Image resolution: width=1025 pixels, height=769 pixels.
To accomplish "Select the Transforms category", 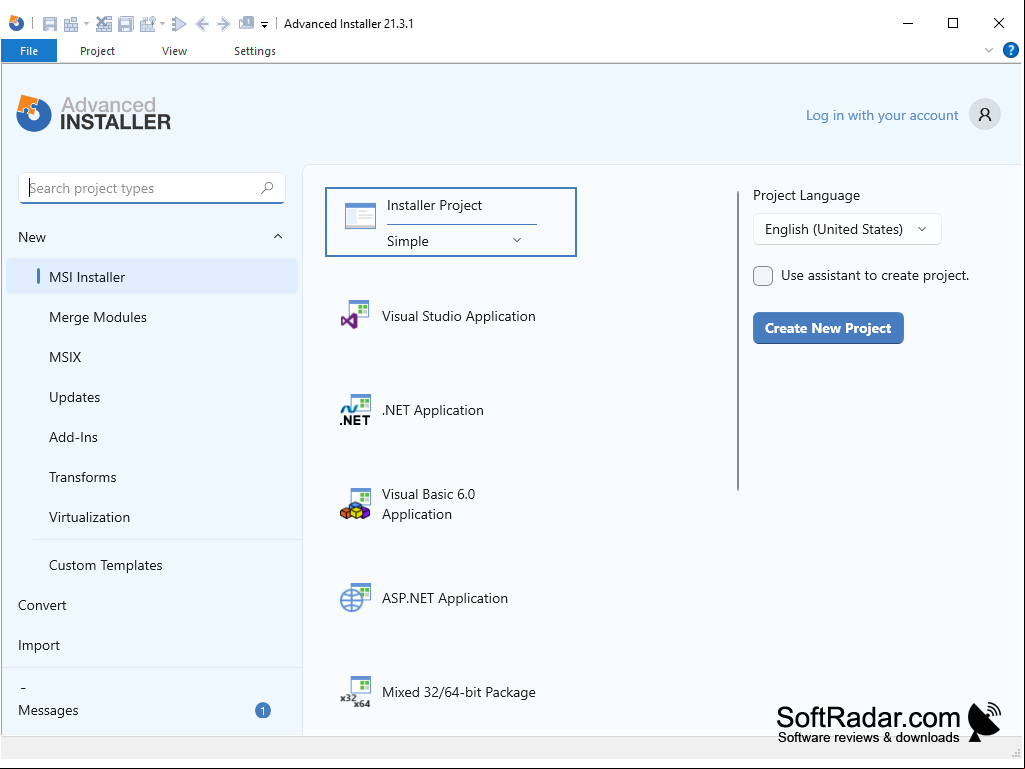I will pos(82,477).
